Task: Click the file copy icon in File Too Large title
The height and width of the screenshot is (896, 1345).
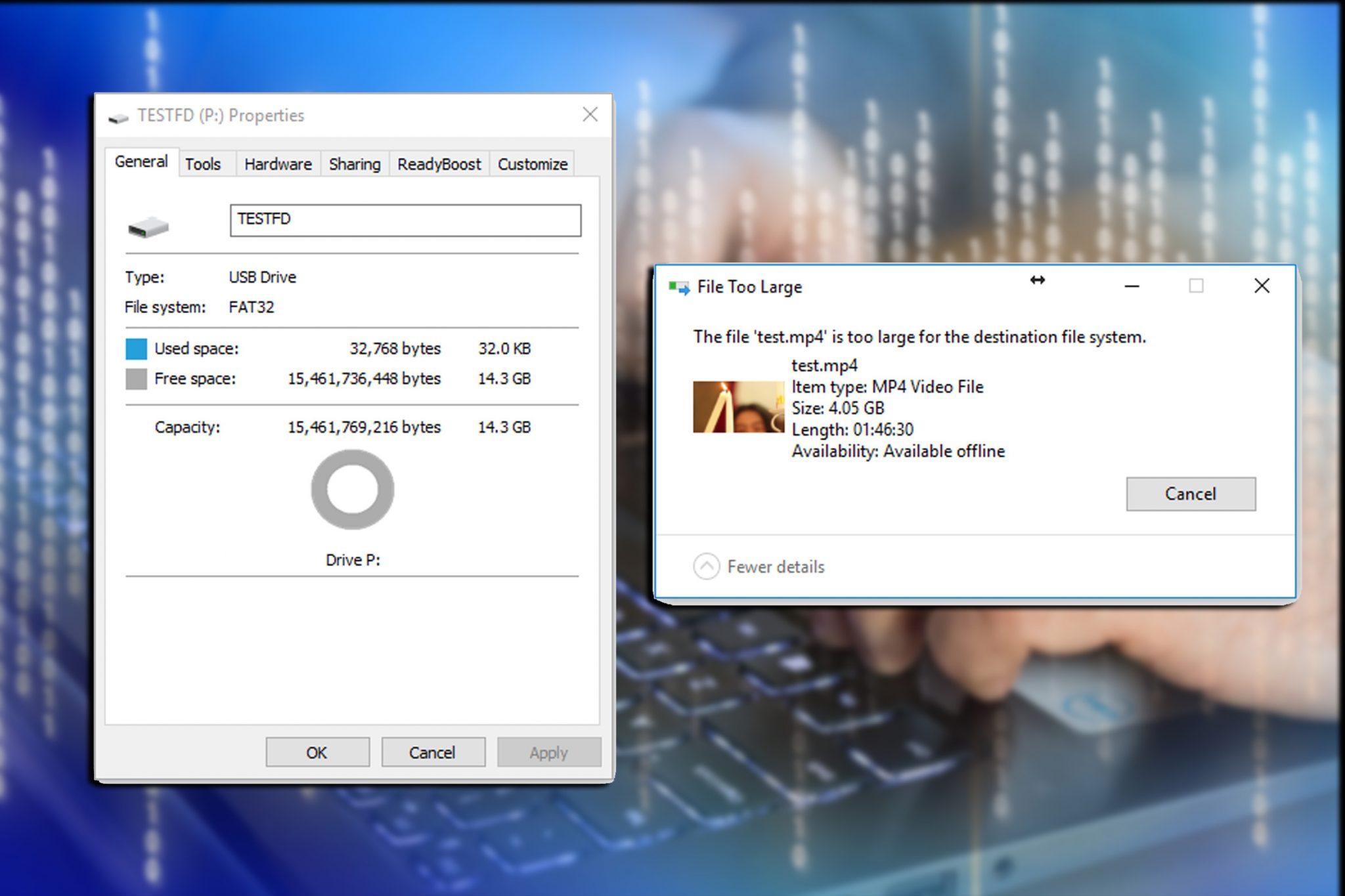Action: click(x=679, y=288)
